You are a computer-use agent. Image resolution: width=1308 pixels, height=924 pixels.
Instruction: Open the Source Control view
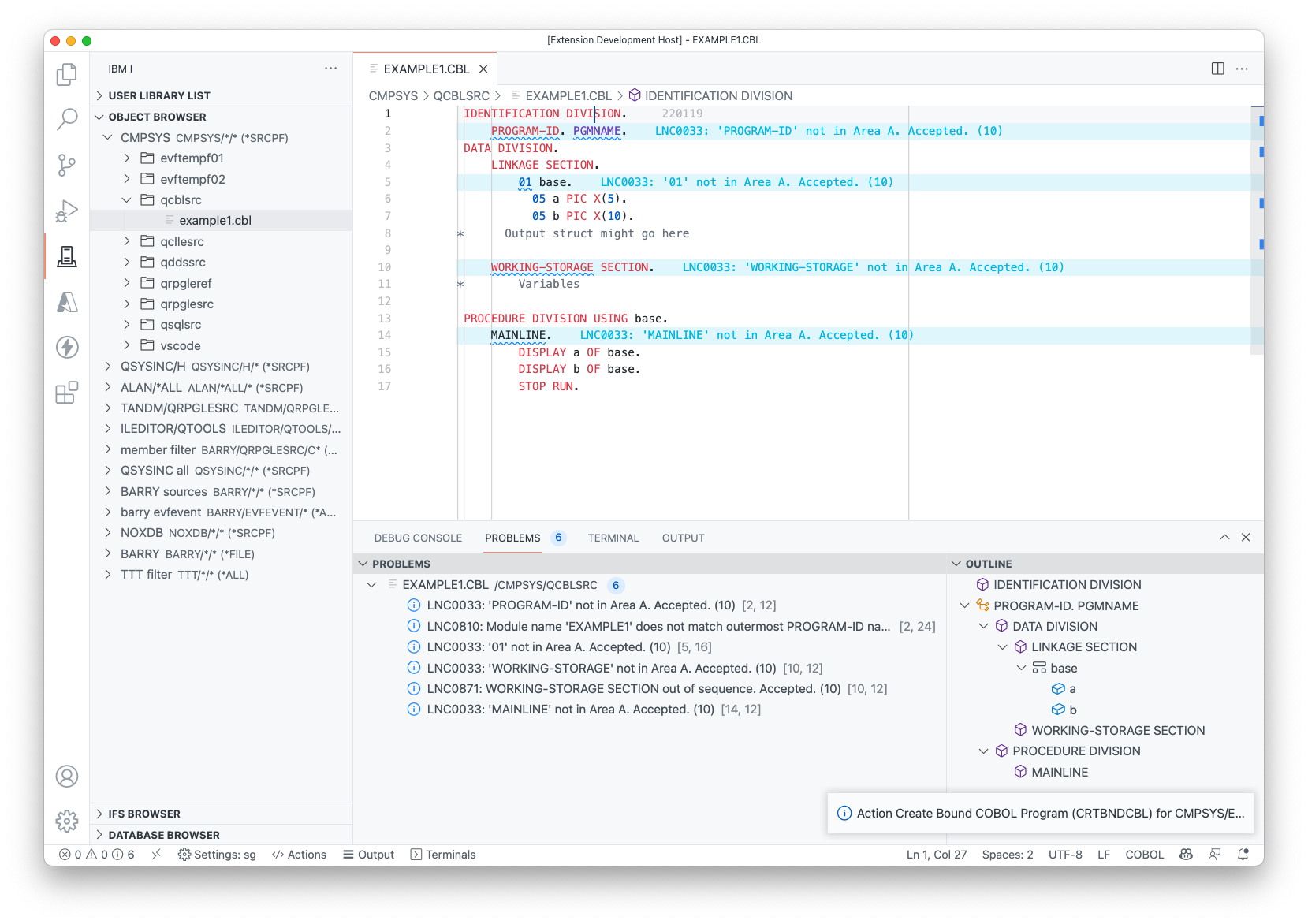tap(67, 165)
